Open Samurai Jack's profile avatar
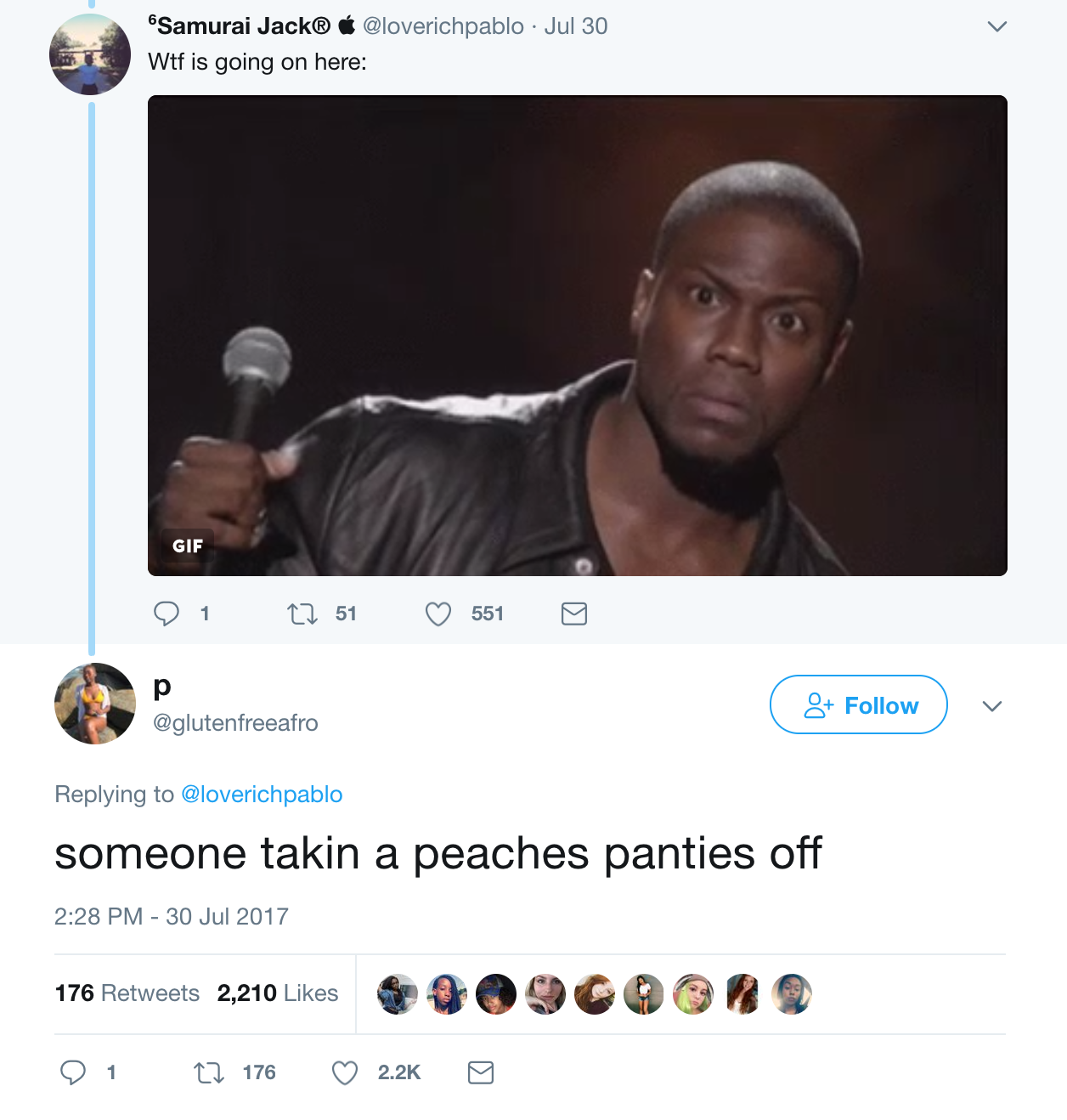This screenshot has width=1067, height=1120. [x=90, y=54]
